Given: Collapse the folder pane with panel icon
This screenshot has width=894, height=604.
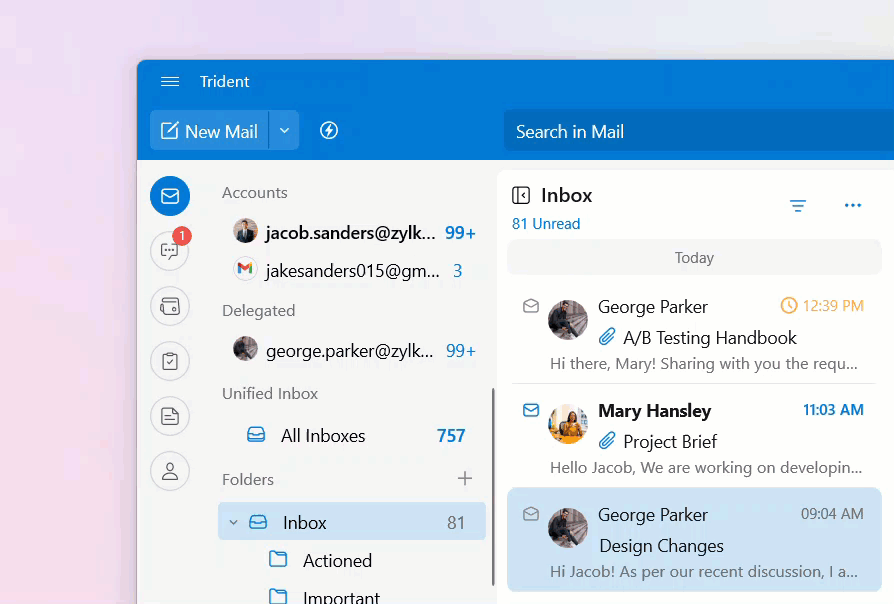Looking at the screenshot, I should click(521, 195).
